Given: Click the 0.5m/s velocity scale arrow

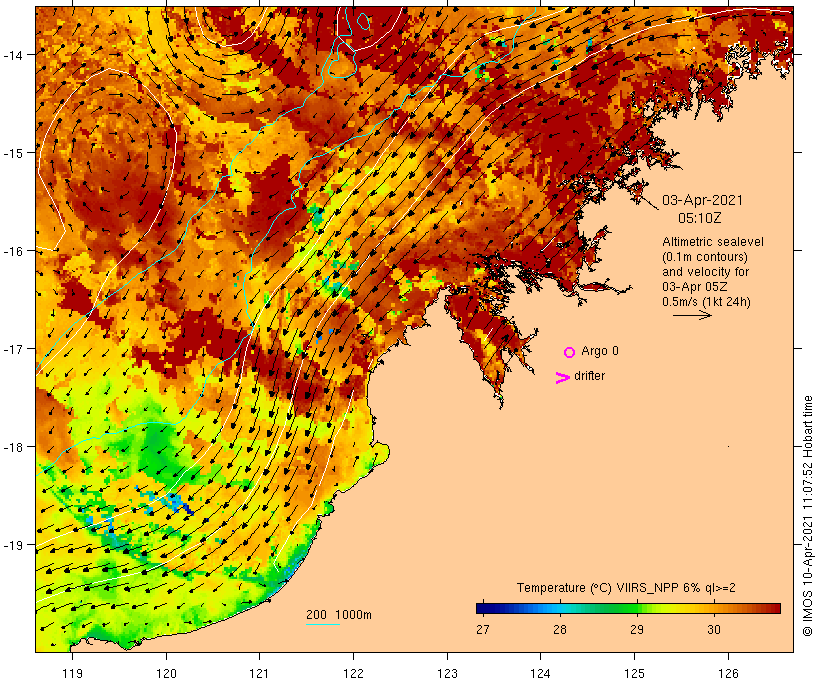Looking at the screenshot, I should [x=692, y=315].
